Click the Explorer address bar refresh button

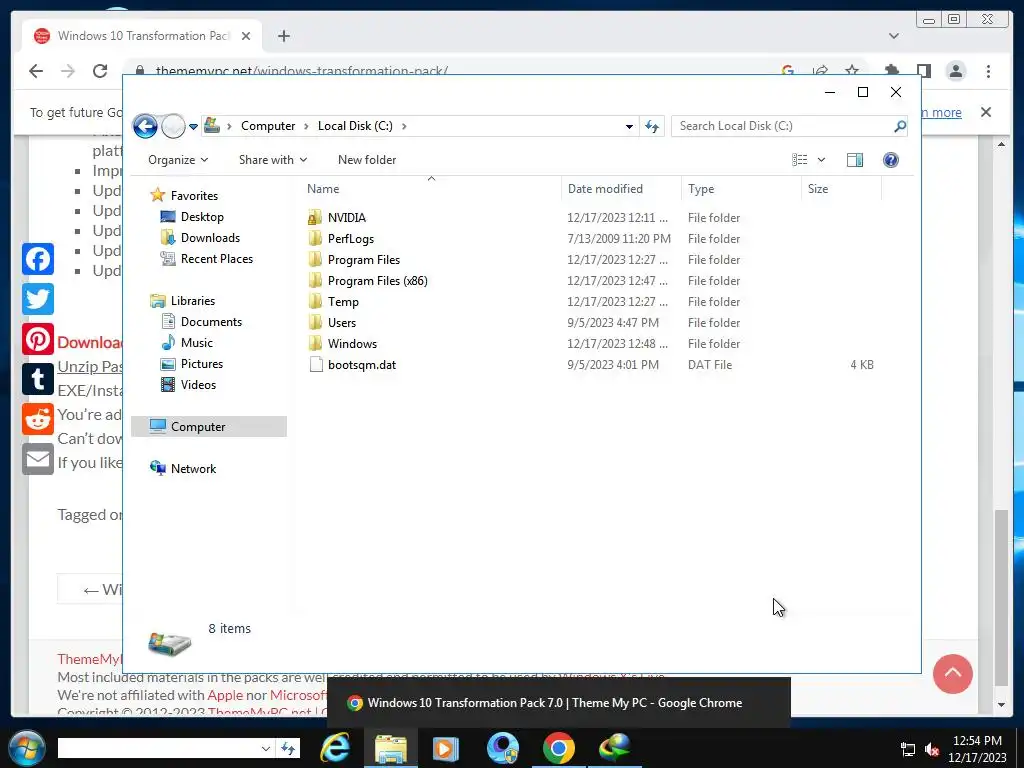(652, 126)
